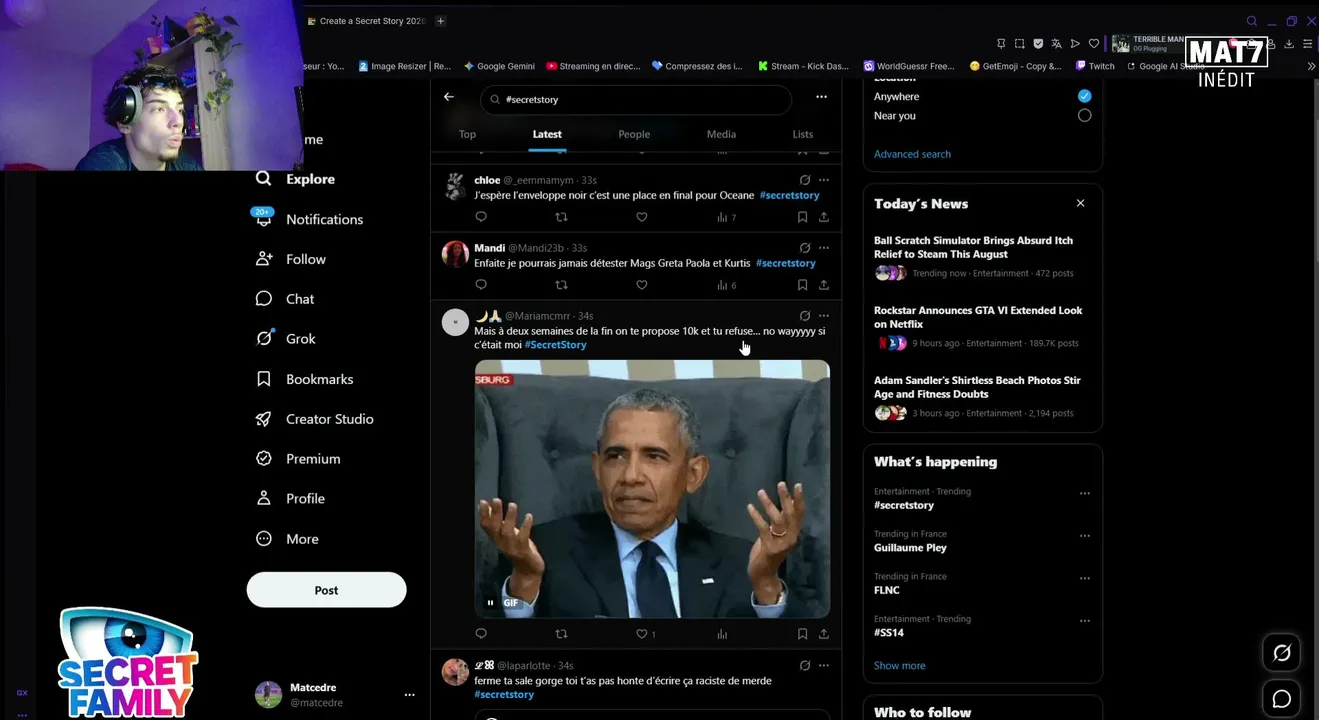The width and height of the screenshot is (1319, 720).
Task: Open options for the Guillaume Pley trend
Action: pyautogui.click(x=1084, y=536)
